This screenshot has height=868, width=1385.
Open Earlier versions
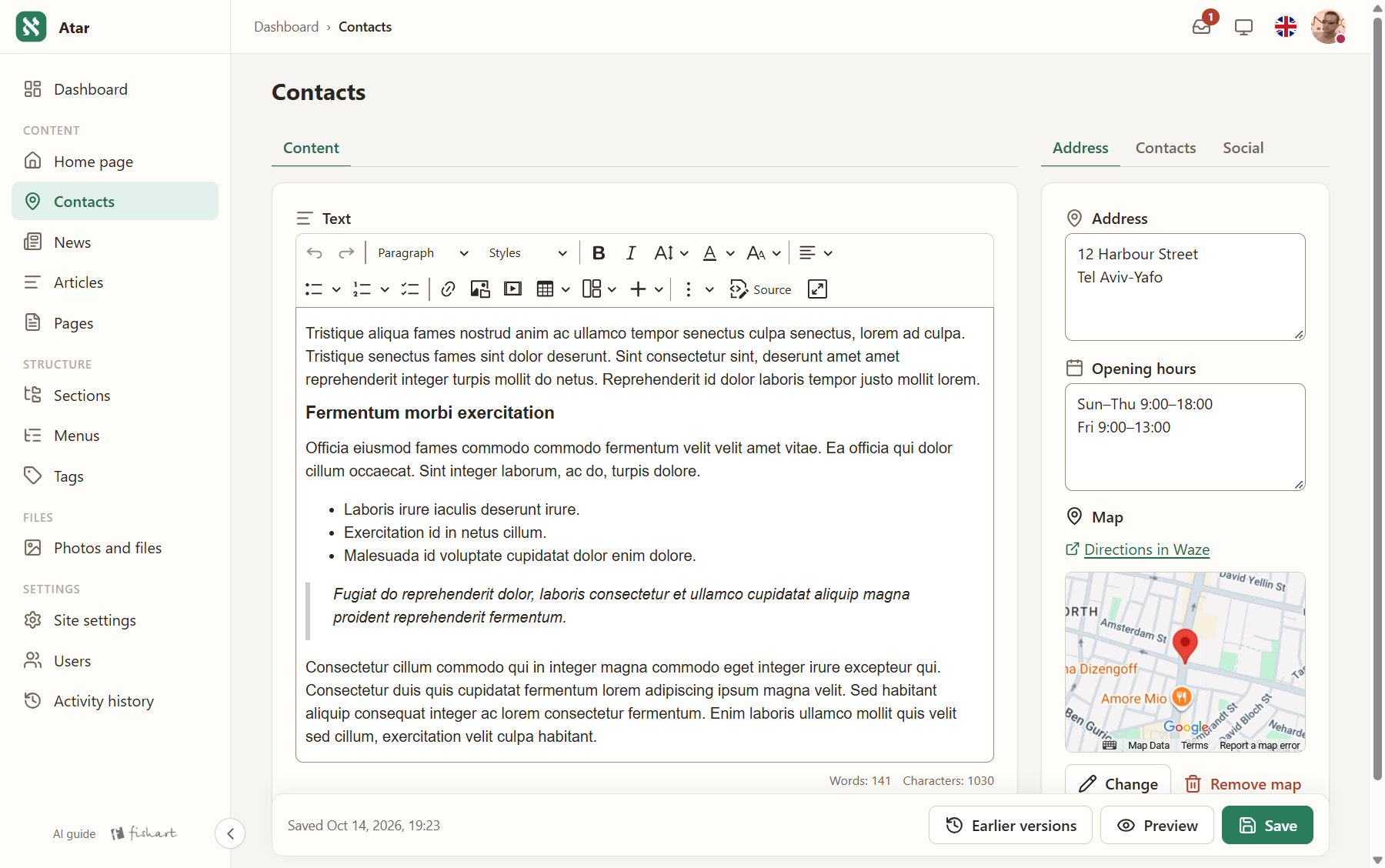tap(1010, 825)
